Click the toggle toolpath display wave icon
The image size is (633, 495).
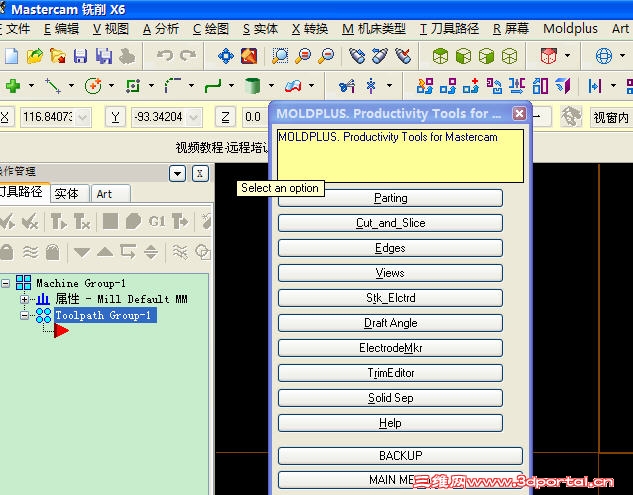30,252
